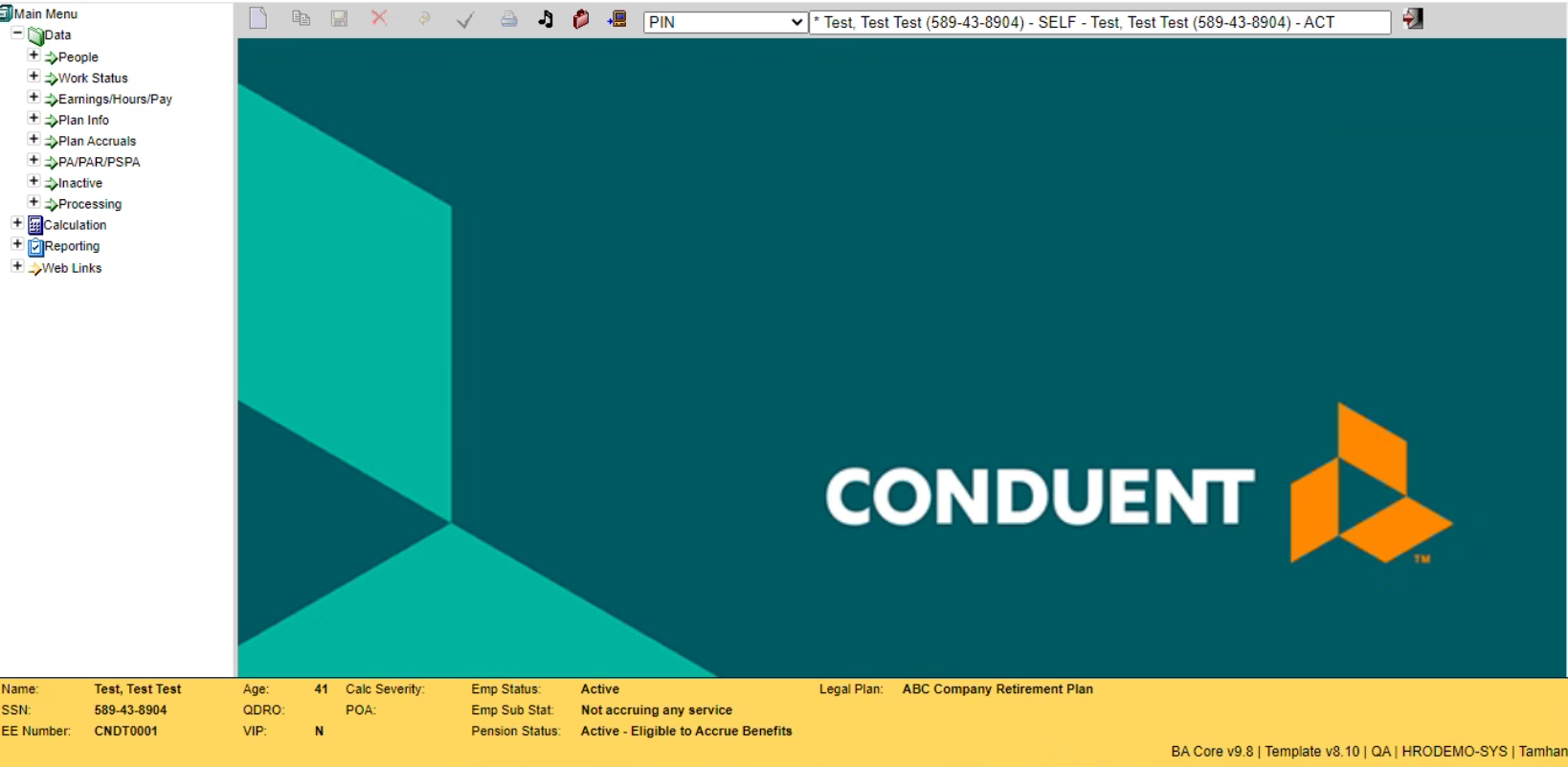Image resolution: width=1568 pixels, height=767 pixels.
Task: Click the red X Delete icon
Action: pyautogui.click(x=379, y=17)
